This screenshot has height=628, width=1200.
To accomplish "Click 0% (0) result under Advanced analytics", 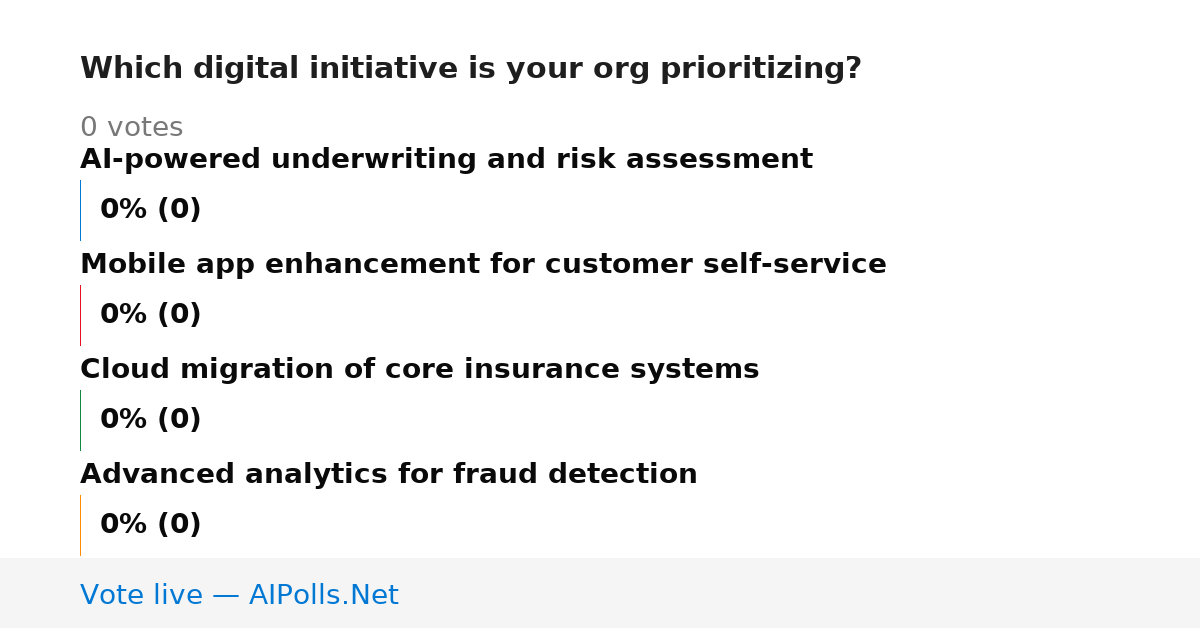I will click(150, 525).
